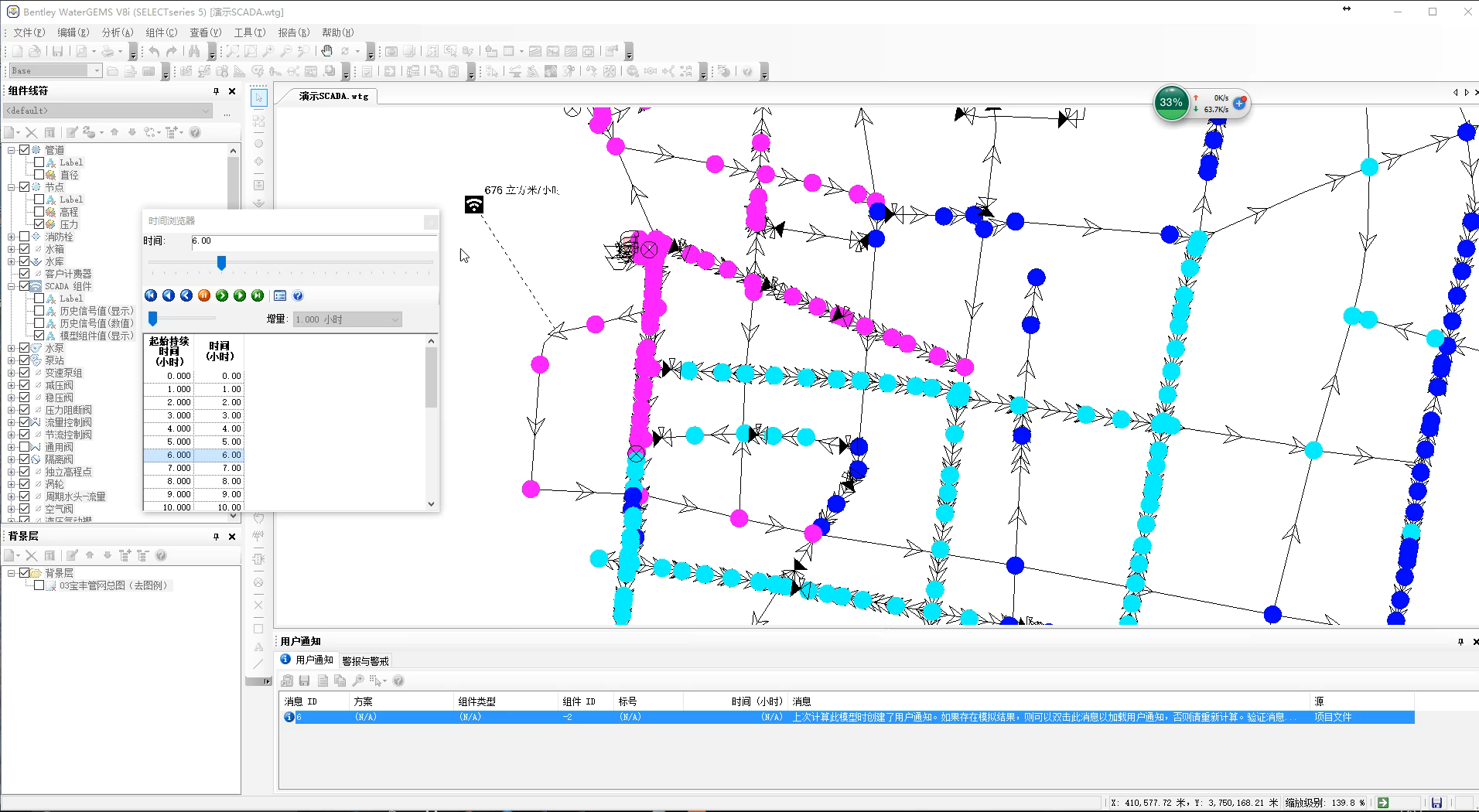Viewport: 1479px width, 812px height.
Task: Select the highlighted notification message row
Action: [x=849, y=717]
